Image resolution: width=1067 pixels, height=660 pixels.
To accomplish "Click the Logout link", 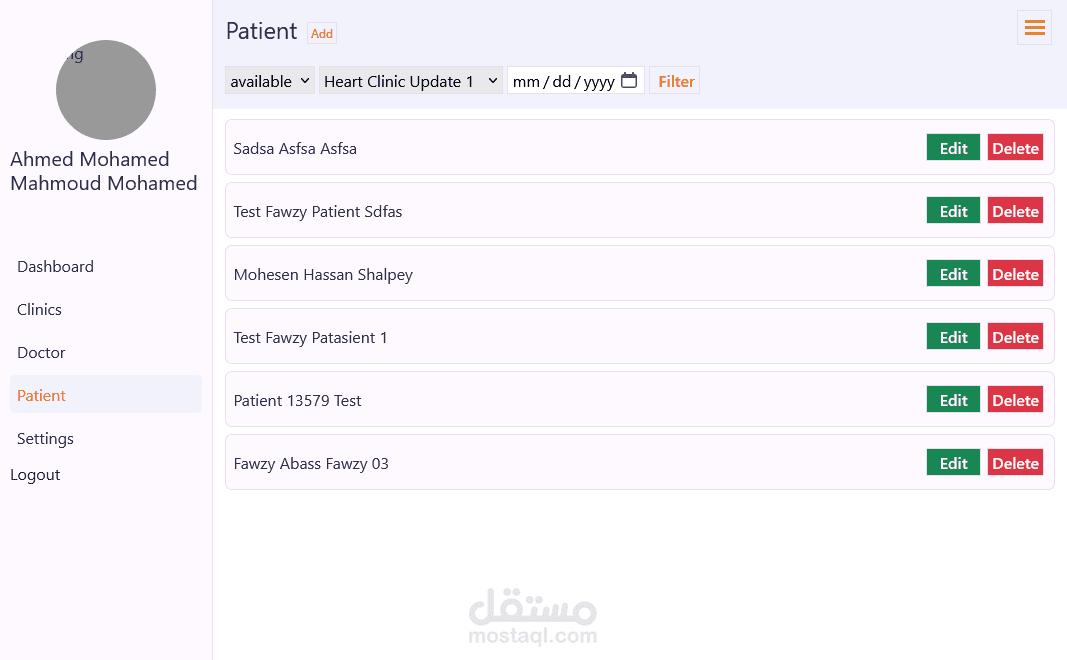I will (36, 475).
